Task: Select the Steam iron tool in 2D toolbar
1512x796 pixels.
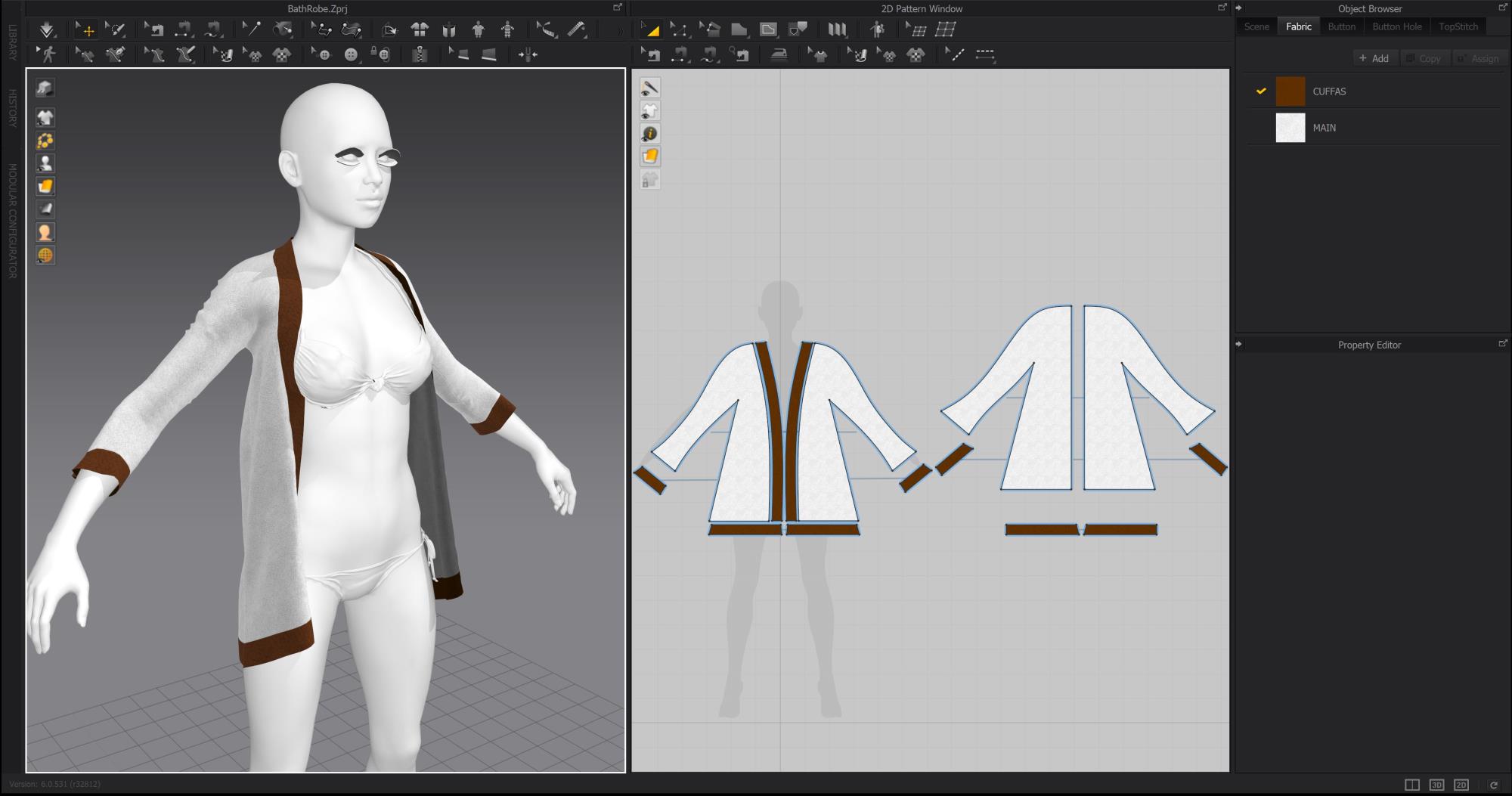Action: click(779, 54)
